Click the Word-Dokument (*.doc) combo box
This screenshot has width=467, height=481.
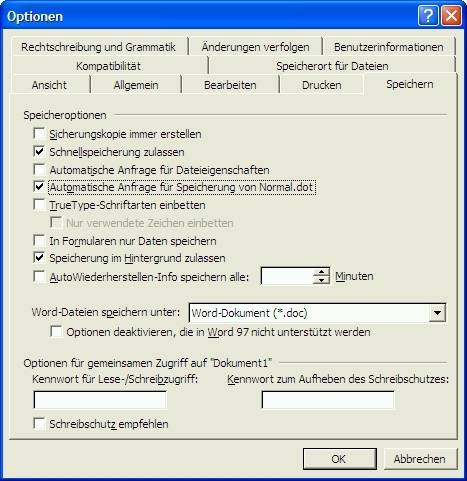(317, 313)
